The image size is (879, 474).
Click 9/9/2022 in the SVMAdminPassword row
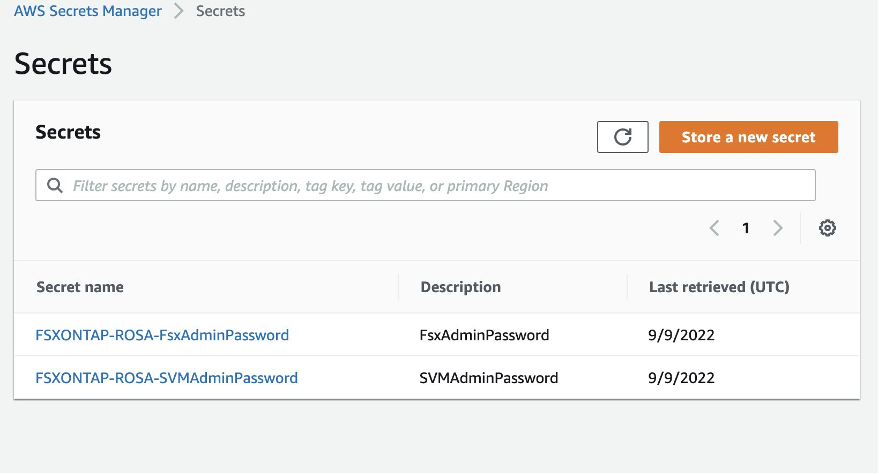[681, 378]
